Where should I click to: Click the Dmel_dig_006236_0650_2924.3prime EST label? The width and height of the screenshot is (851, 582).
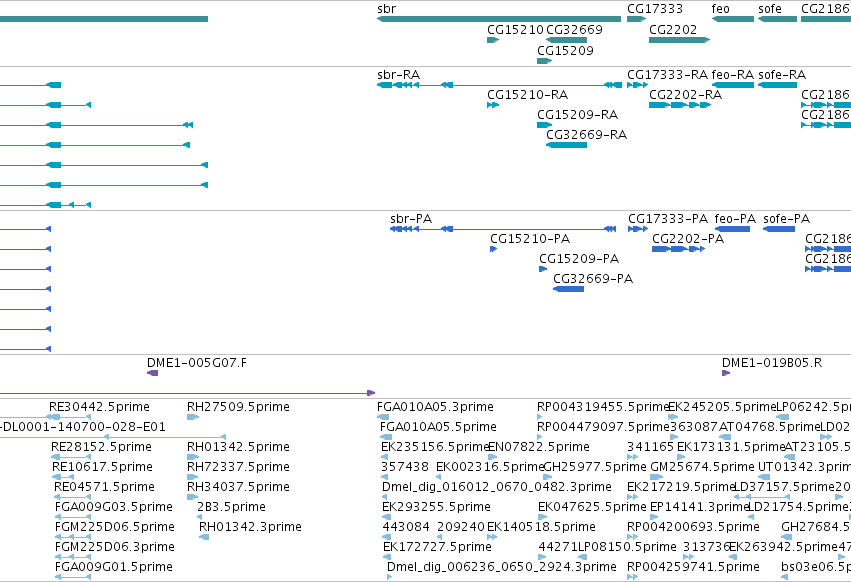501,567
